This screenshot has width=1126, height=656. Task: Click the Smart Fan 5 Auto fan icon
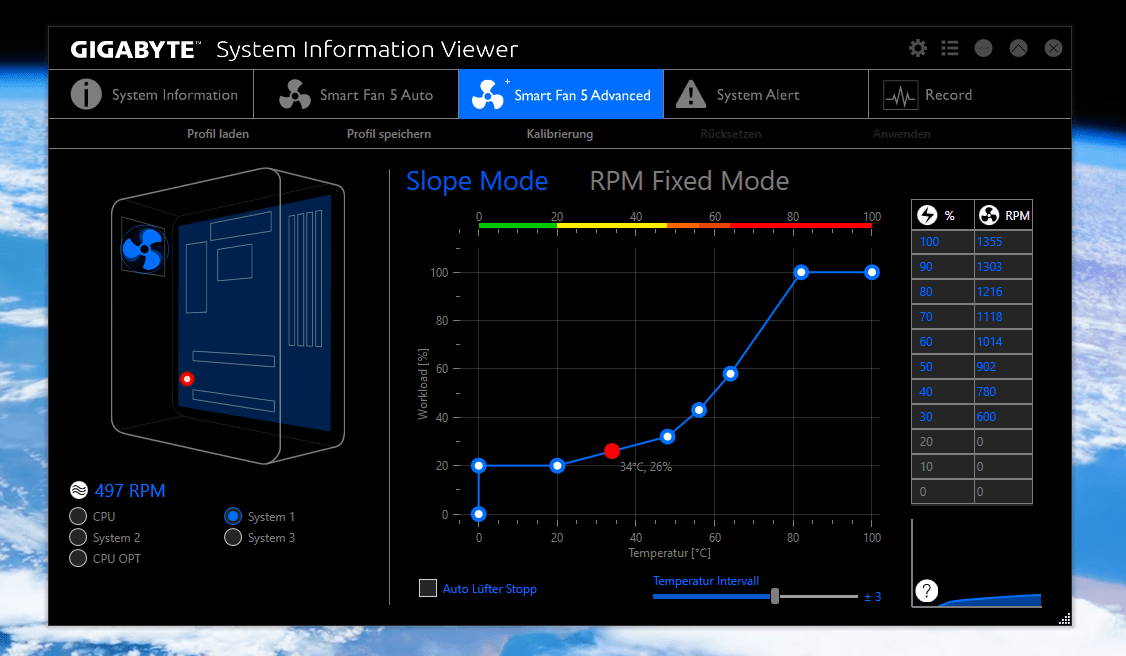click(x=294, y=94)
